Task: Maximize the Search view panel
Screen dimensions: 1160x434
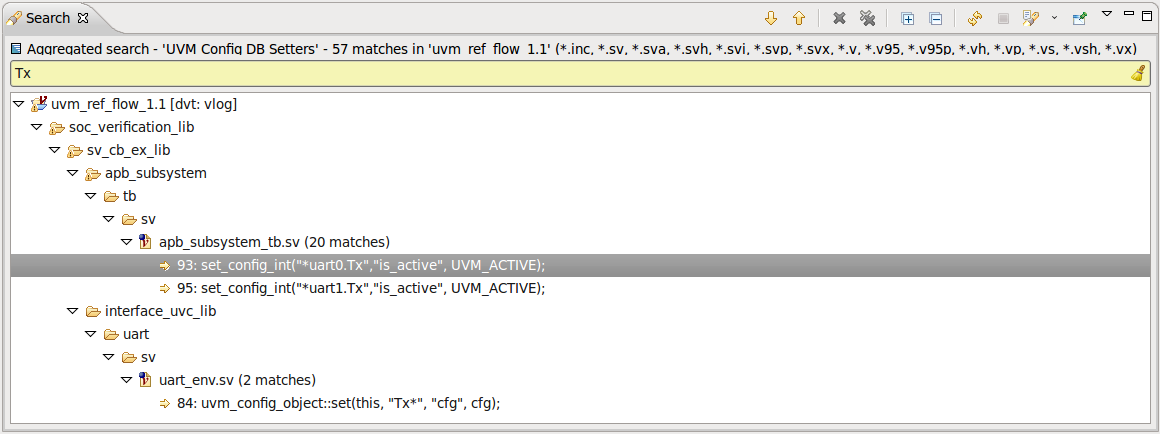Action: (1147, 14)
